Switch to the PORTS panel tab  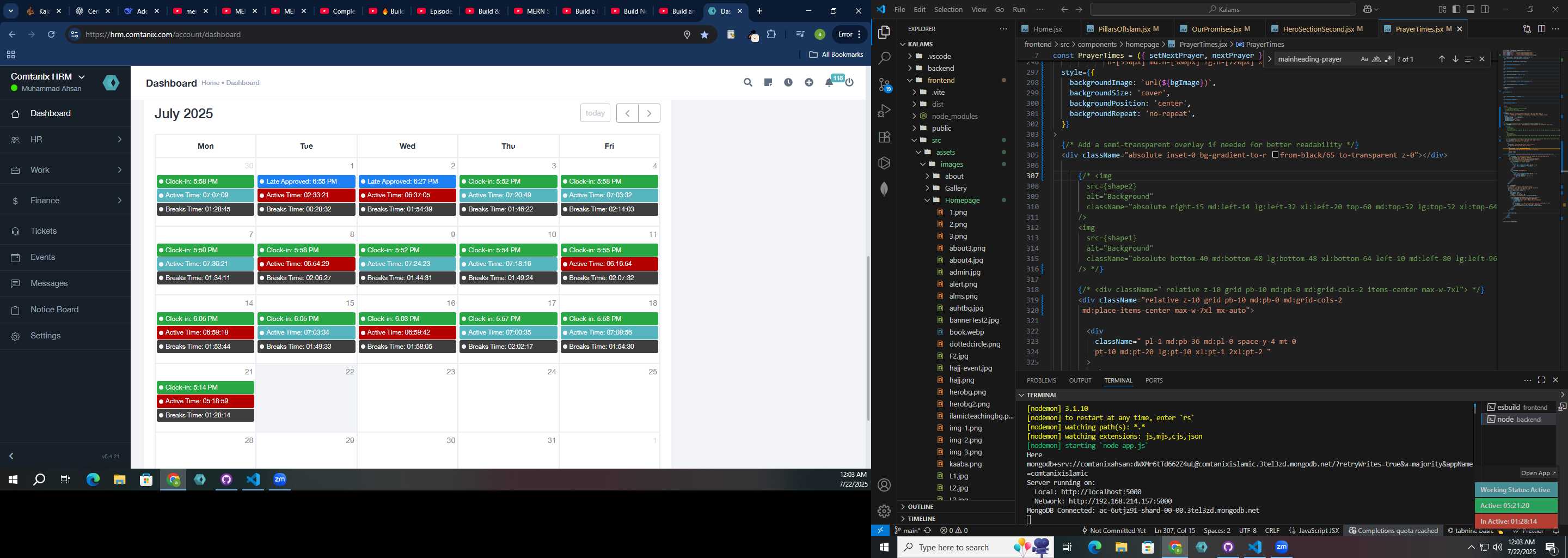point(1154,380)
